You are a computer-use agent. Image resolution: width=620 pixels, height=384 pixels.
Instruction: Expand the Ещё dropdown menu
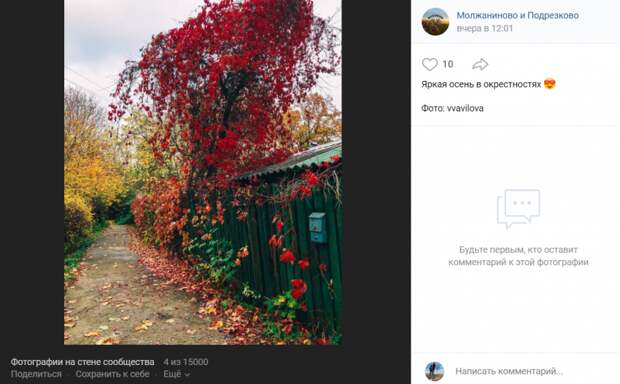tap(176, 374)
